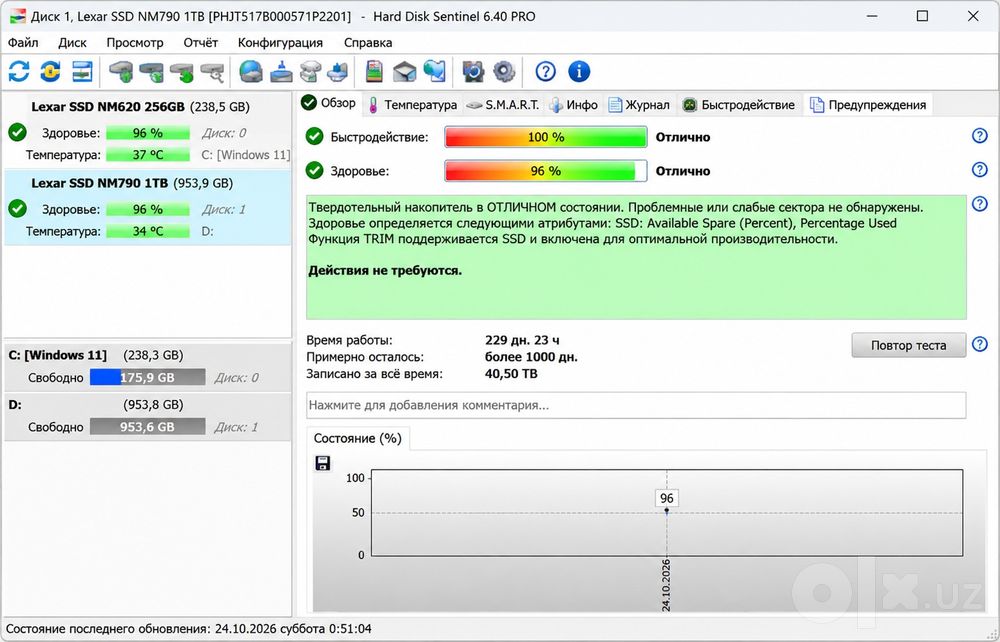
Task: Click the disk icon with green circular arrow
Action: click(182, 71)
